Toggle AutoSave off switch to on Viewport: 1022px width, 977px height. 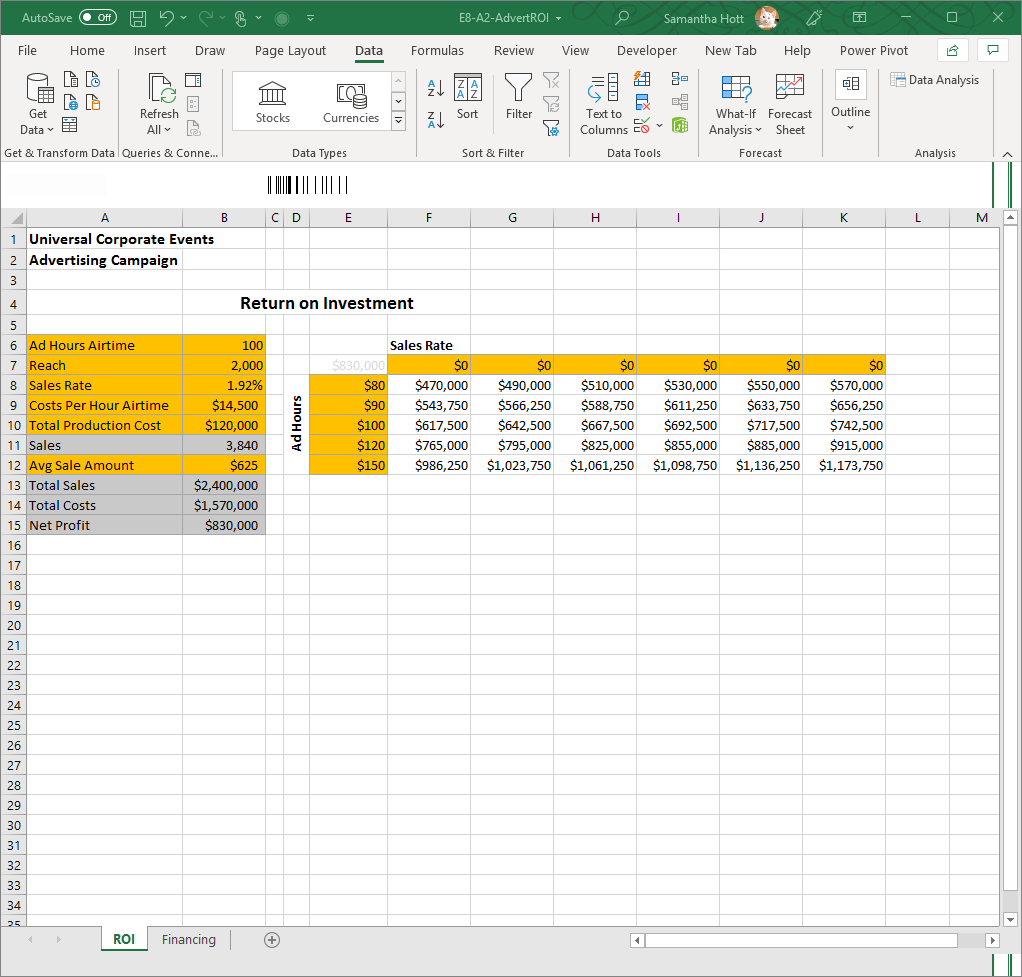click(x=97, y=17)
